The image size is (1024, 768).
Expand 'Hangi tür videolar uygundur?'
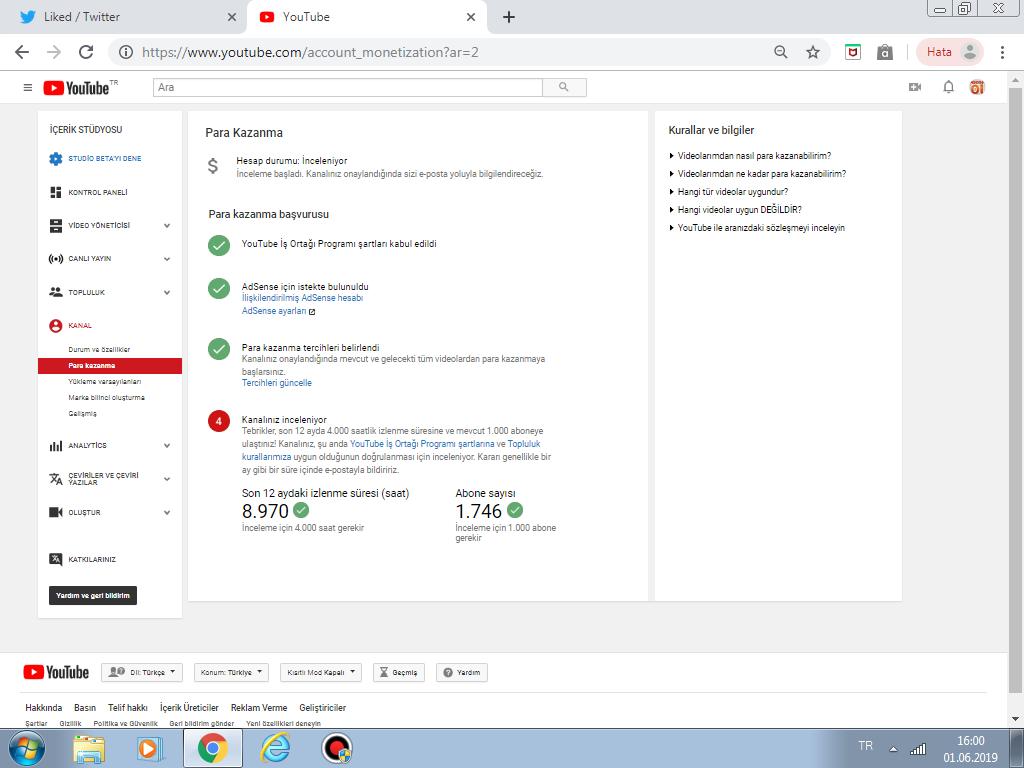[x=728, y=191]
